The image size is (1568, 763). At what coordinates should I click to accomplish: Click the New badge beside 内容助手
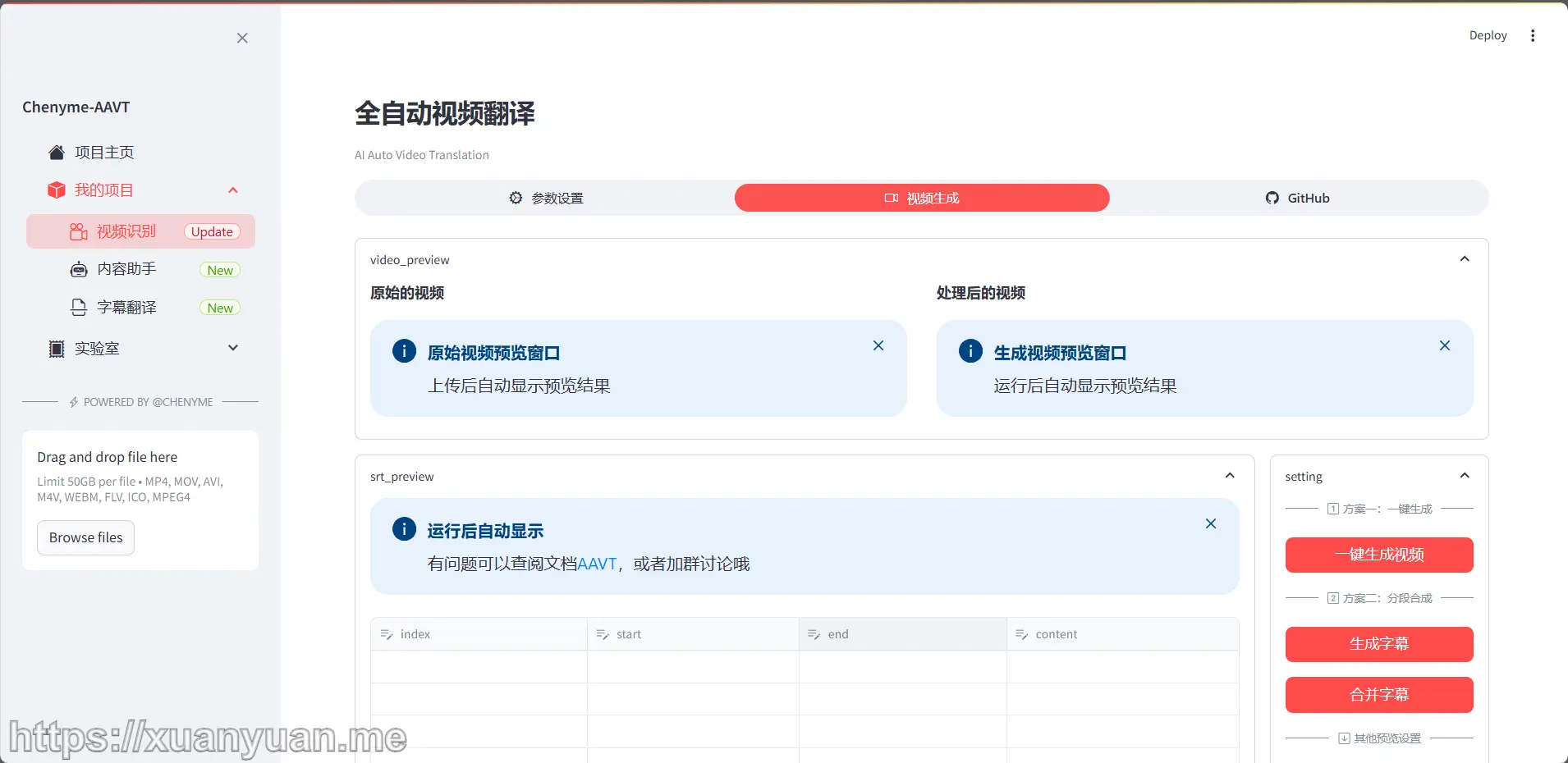coord(220,270)
